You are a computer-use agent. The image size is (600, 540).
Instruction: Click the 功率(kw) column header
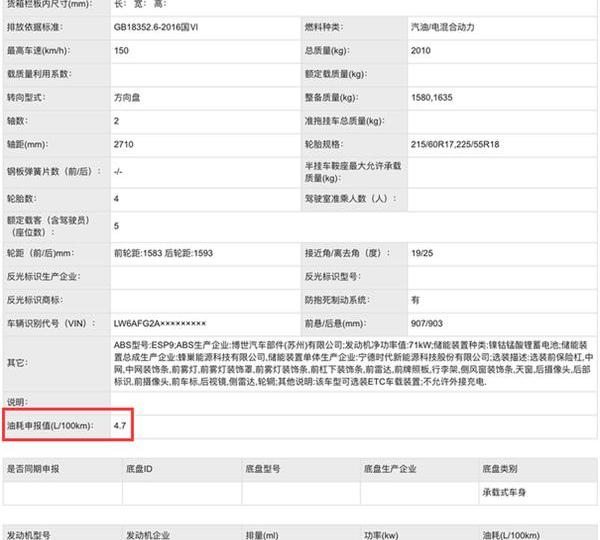[381, 535]
